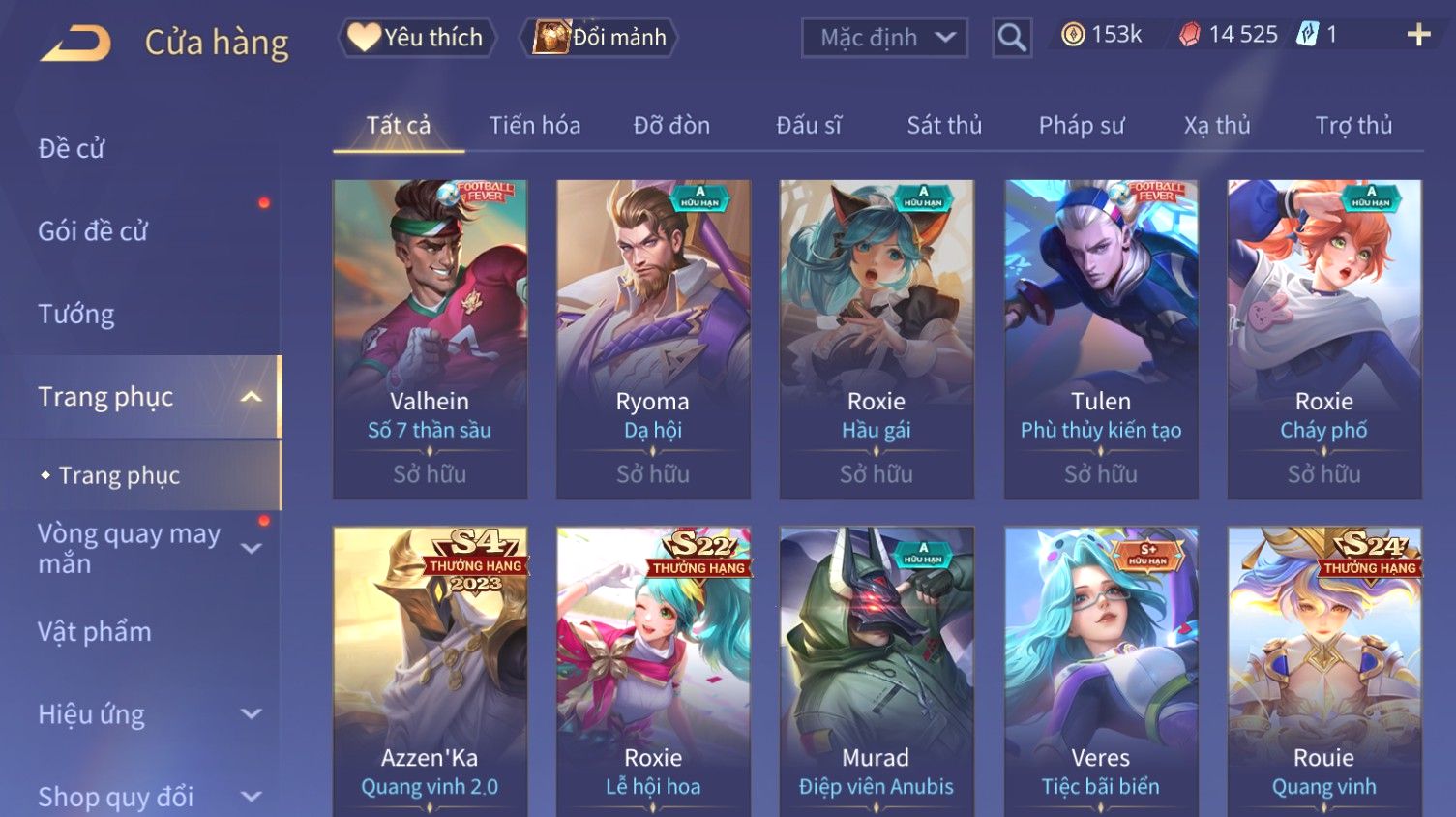Open Gói đề cử in sidebar

tap(93, 231)
